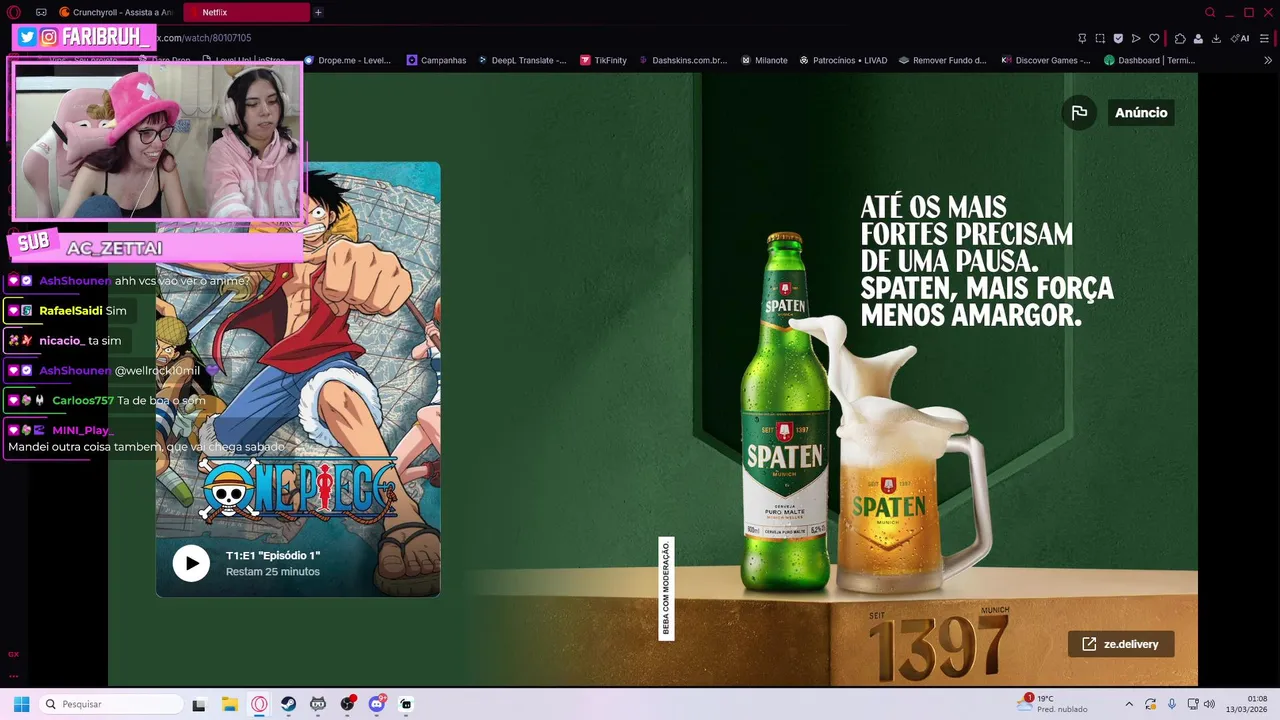Open the TikFinity bookmark
1280x720 pixels.
603,60
